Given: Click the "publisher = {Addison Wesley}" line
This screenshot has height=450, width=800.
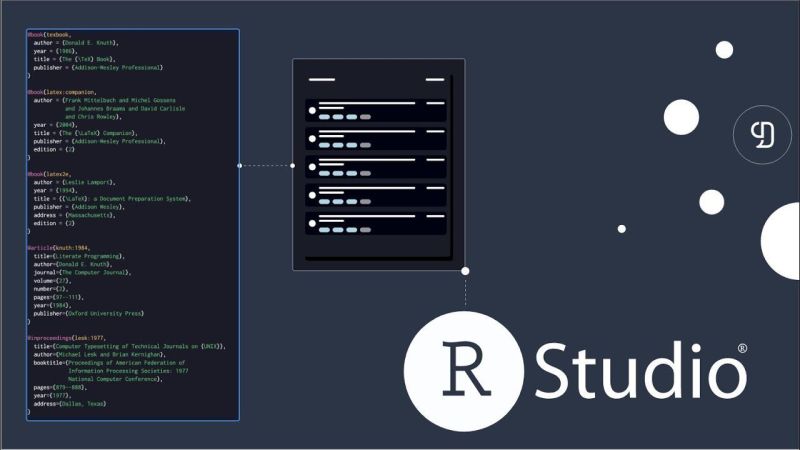Looking at the screenshot, I should [x=79, y=207].
